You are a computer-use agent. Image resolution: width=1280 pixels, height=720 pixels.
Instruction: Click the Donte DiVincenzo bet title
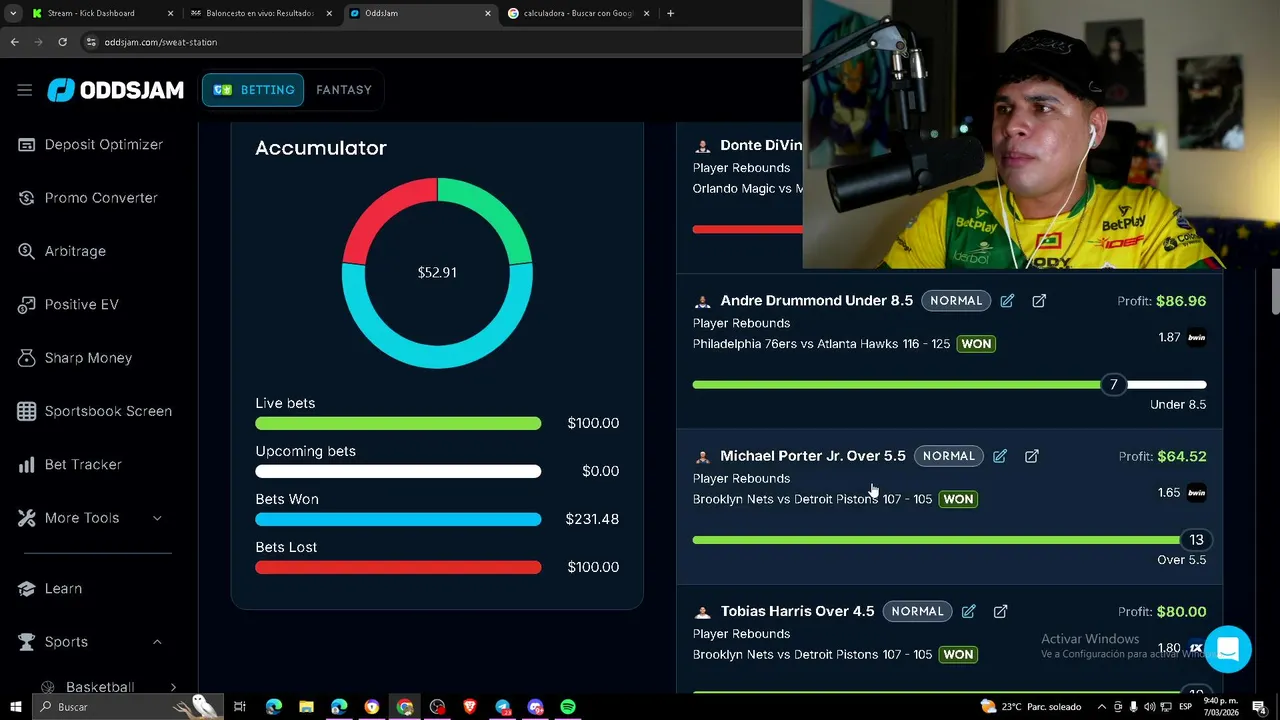761,145
